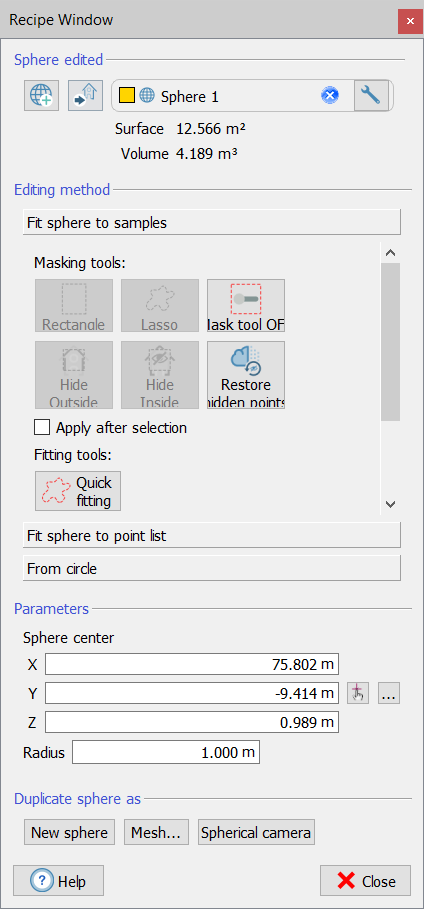Click the import selection house-arrow icon

click(85, 96)
